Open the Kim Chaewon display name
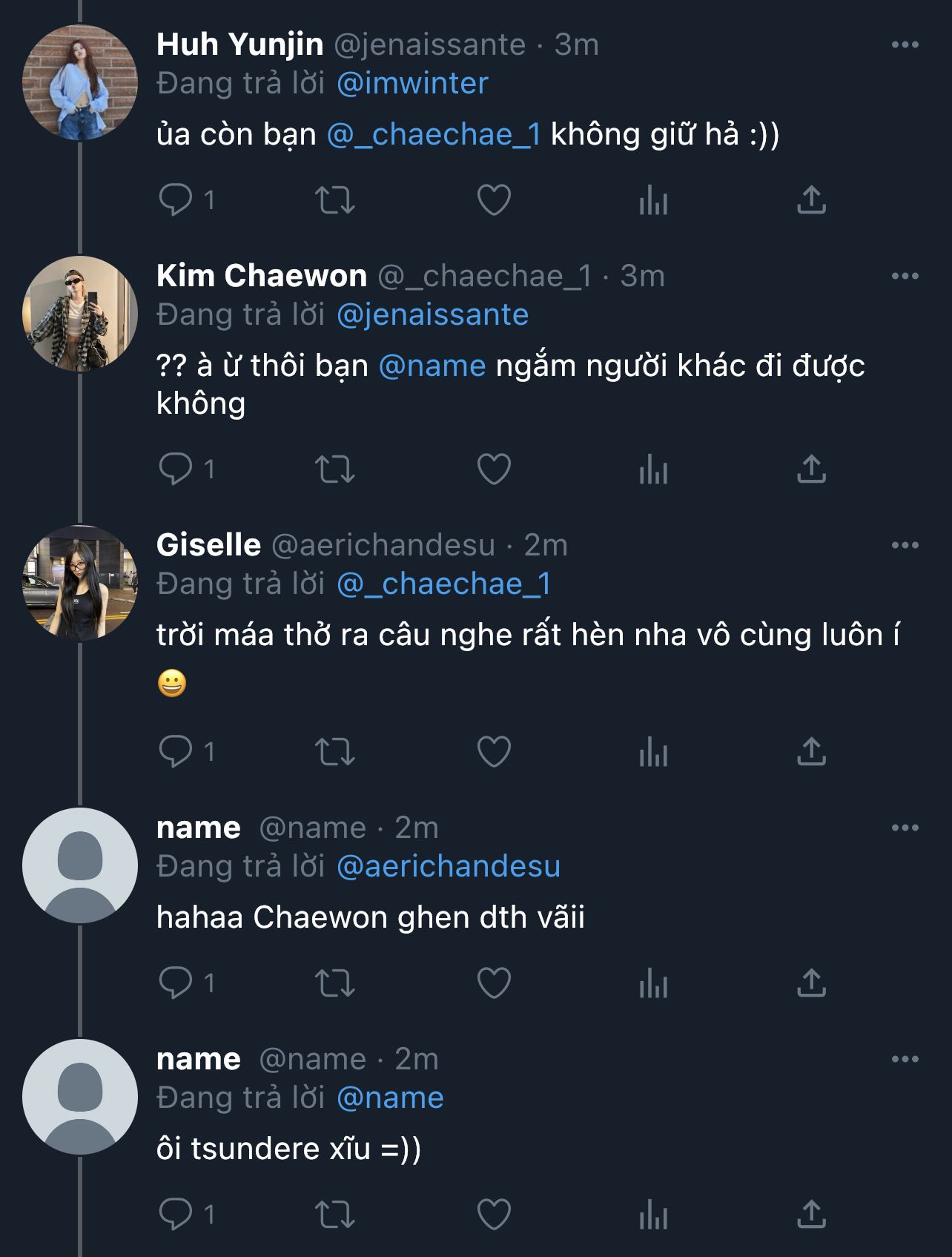 262,277
